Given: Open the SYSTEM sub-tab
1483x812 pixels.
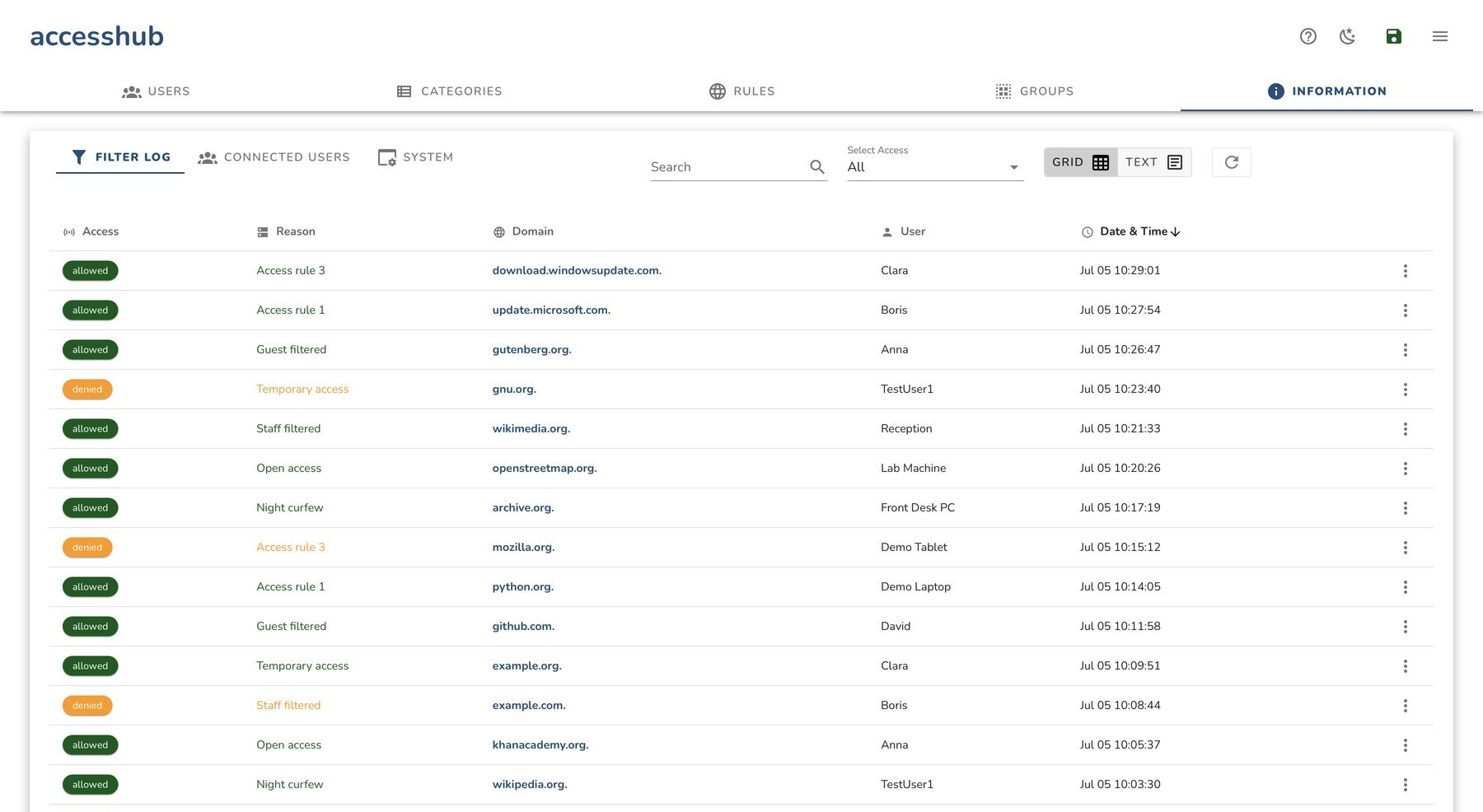Looking at the screenshot, I should pyautogui.click(x=415, y=157).
